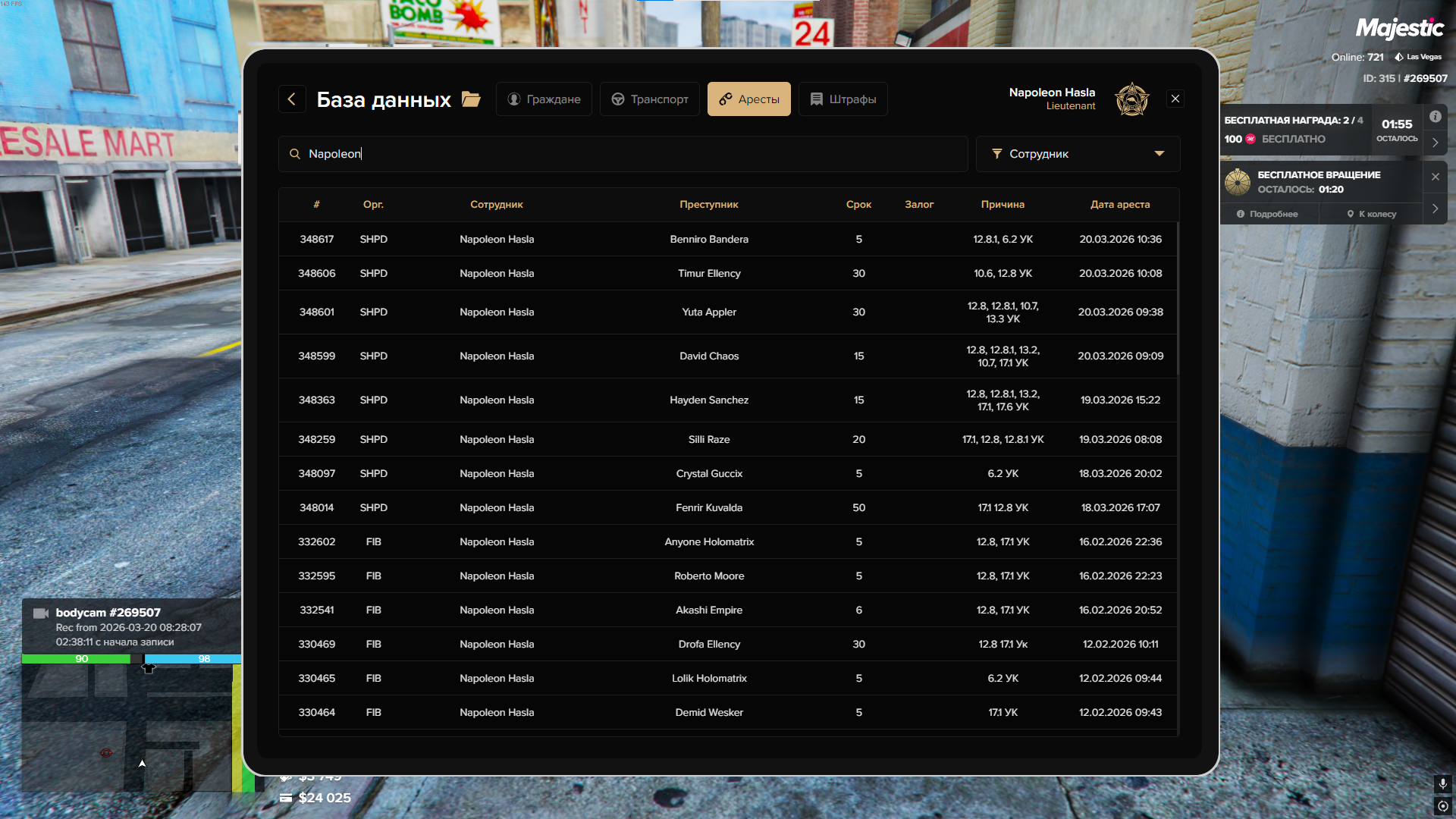
Task: Click the bodycam camera icon
Action: [x=41, y=613]
